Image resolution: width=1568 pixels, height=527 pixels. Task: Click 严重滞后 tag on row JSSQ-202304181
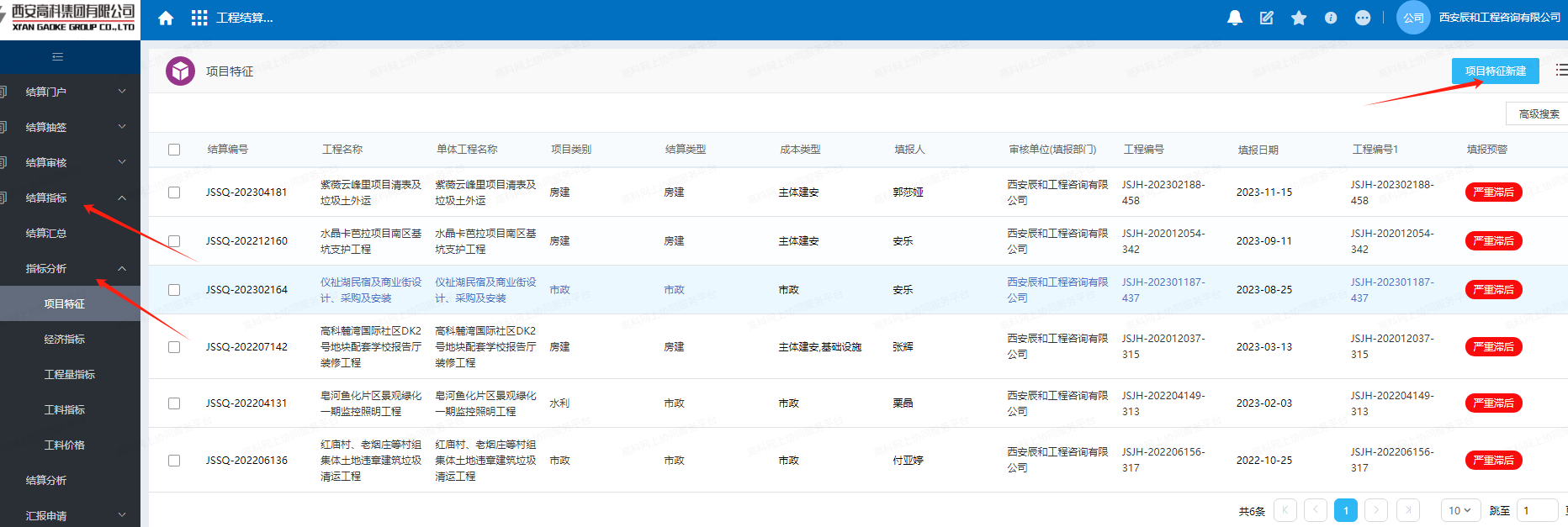tap(1493, 192)
